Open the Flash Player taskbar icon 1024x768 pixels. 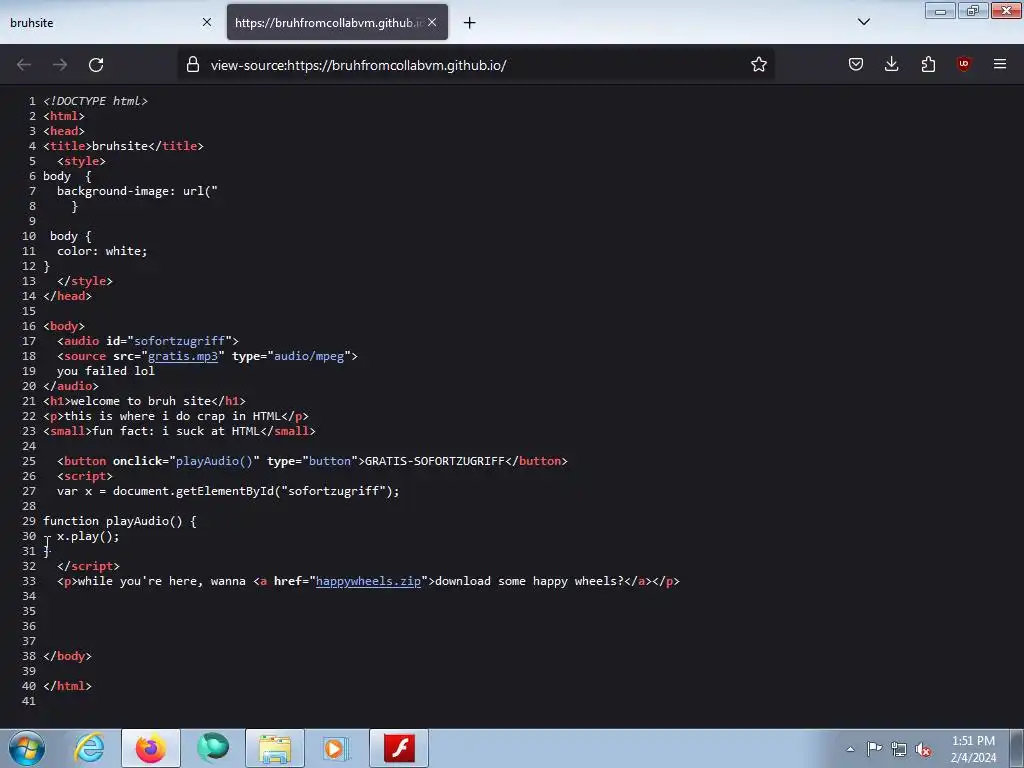[x=399, y=748]
